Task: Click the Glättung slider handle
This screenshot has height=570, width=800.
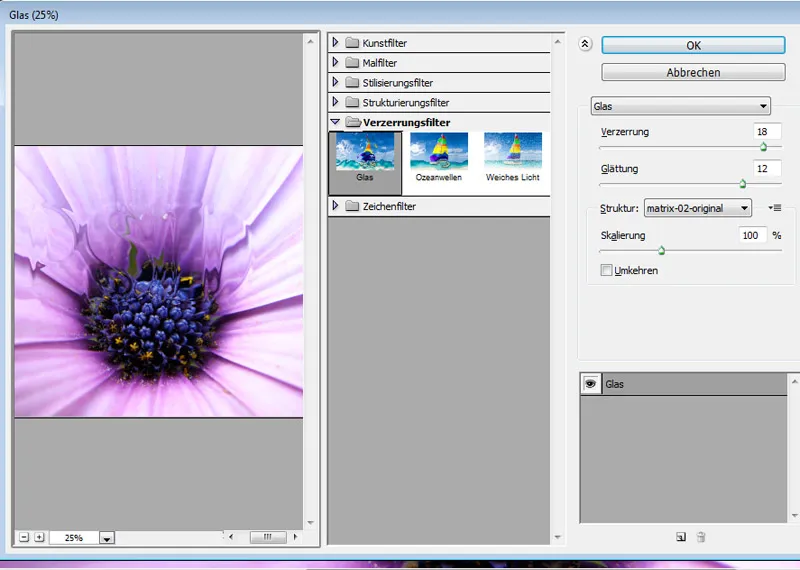Action: pyautogui.click(x=743, y=183)
